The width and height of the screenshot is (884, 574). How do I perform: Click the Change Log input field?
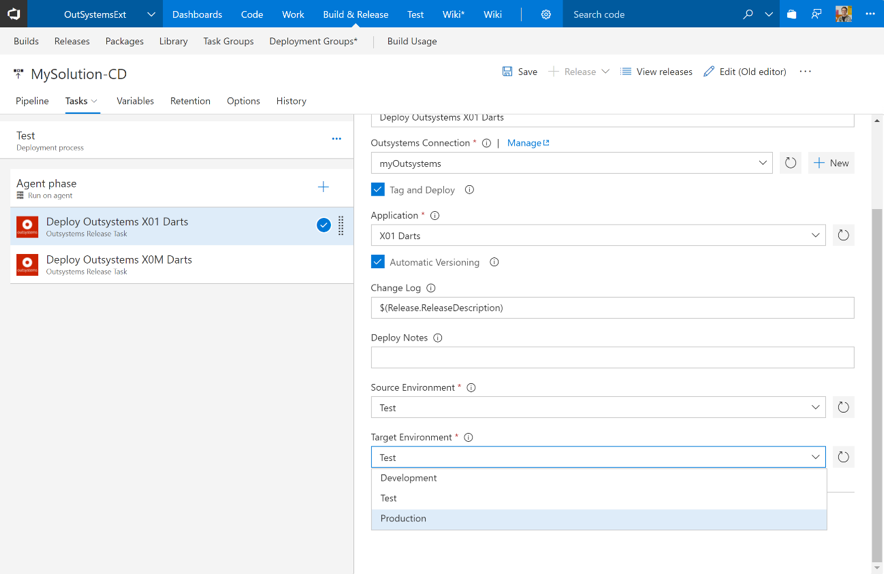pos(612,308)
